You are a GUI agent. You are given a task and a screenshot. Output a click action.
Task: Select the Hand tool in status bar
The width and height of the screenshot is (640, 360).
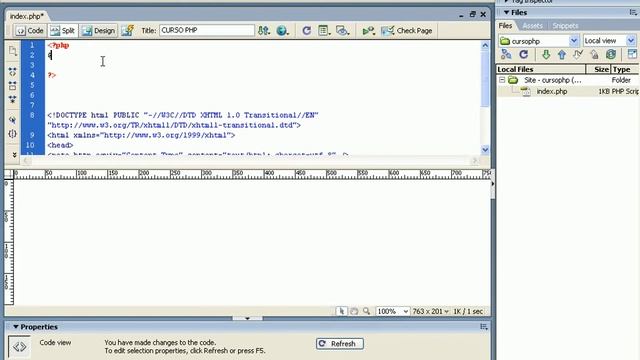point(354,311)
